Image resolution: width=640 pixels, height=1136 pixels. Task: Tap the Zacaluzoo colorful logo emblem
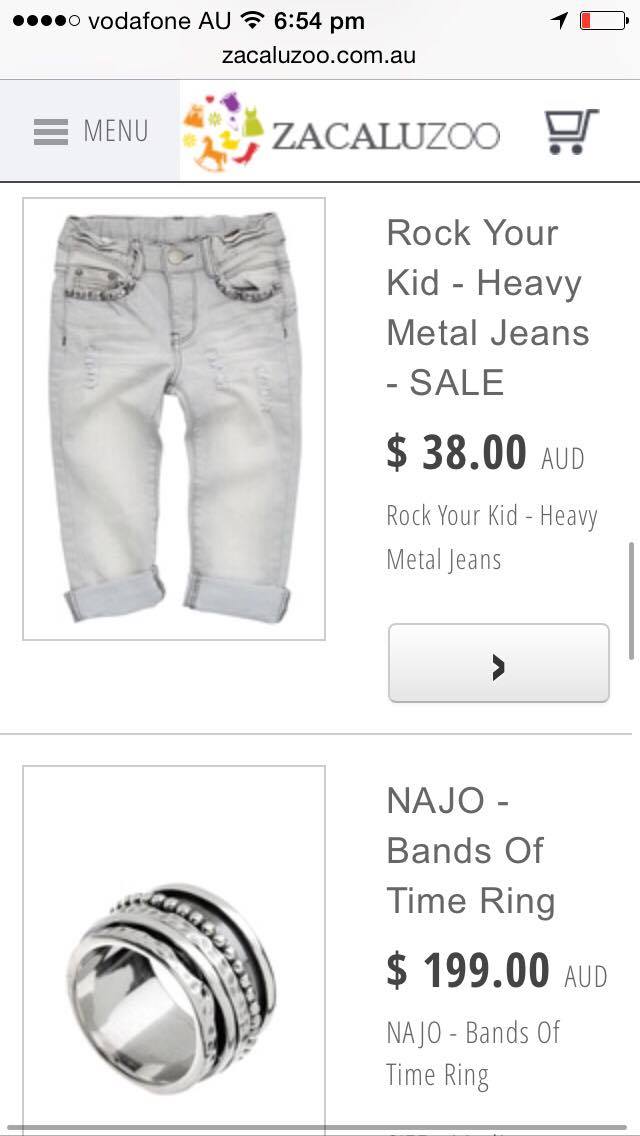tap(223, 131)
